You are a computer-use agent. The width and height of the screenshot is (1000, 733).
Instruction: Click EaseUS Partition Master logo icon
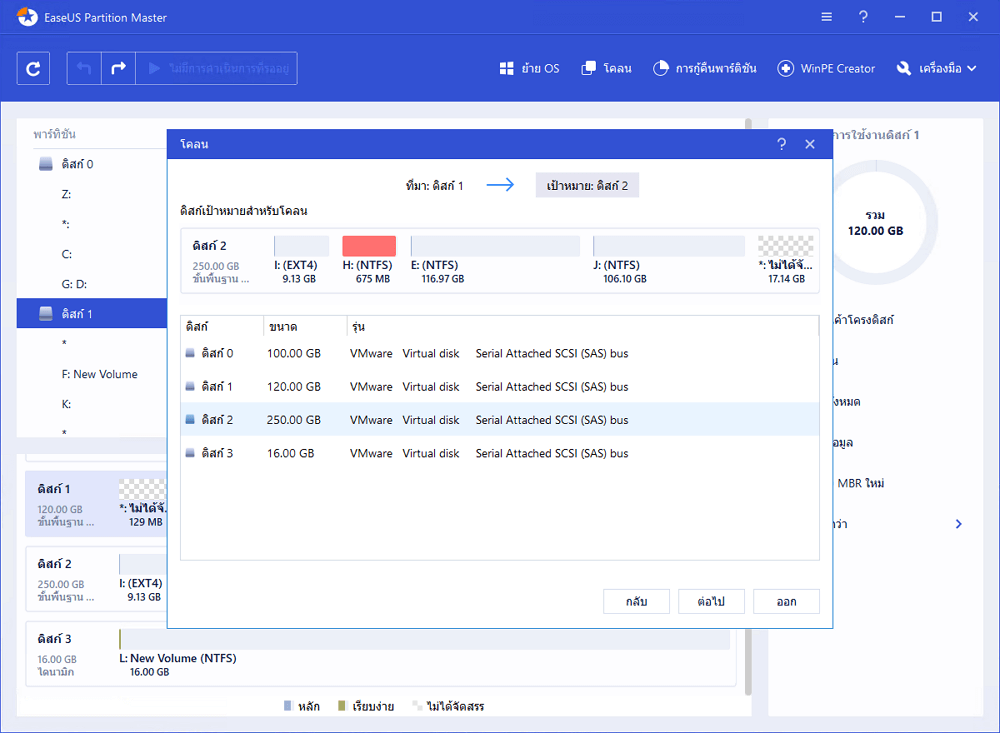coord(27,17)
